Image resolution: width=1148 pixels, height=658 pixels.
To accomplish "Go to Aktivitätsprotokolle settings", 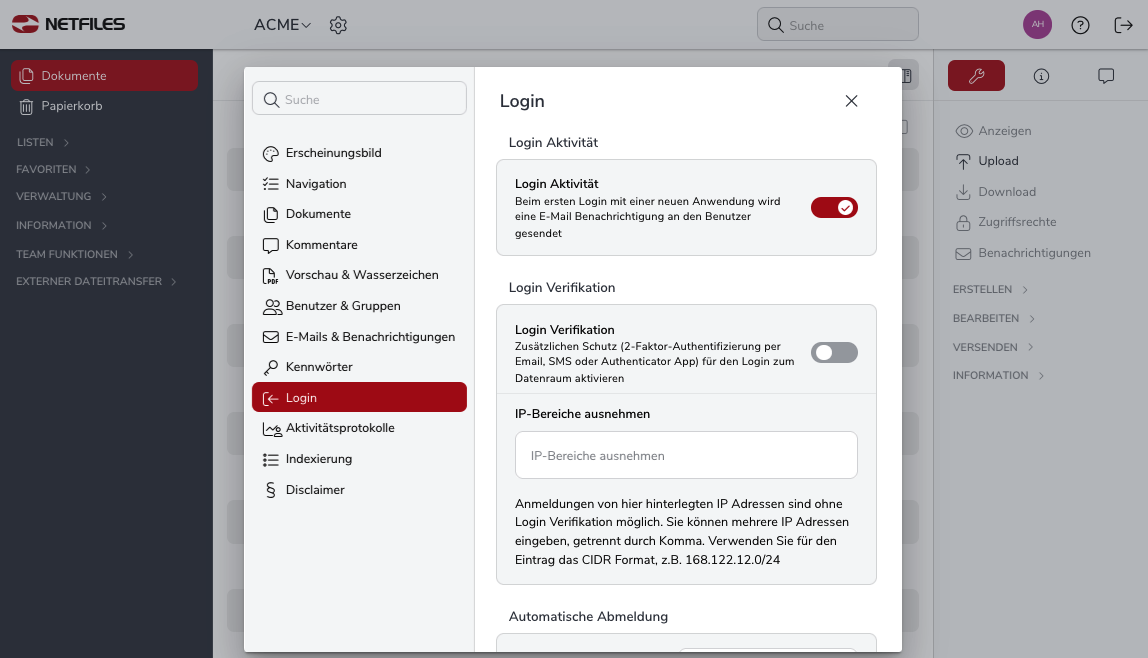I will click(x=339, y=428).
